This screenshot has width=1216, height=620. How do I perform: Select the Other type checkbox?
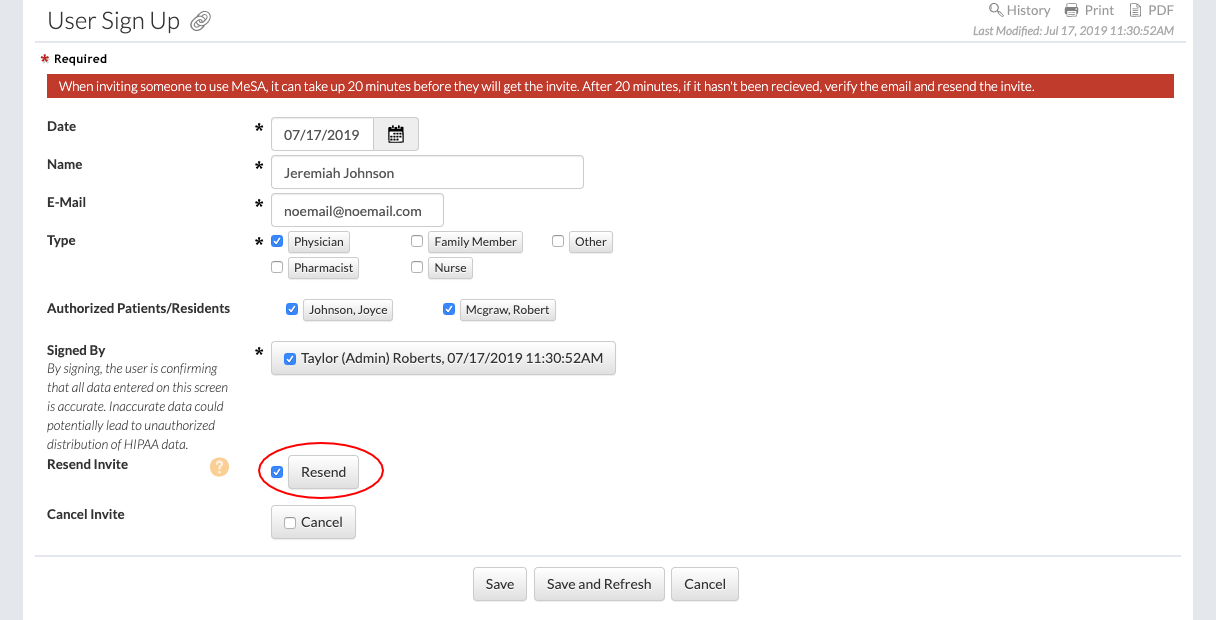click(x=558, y=241)
